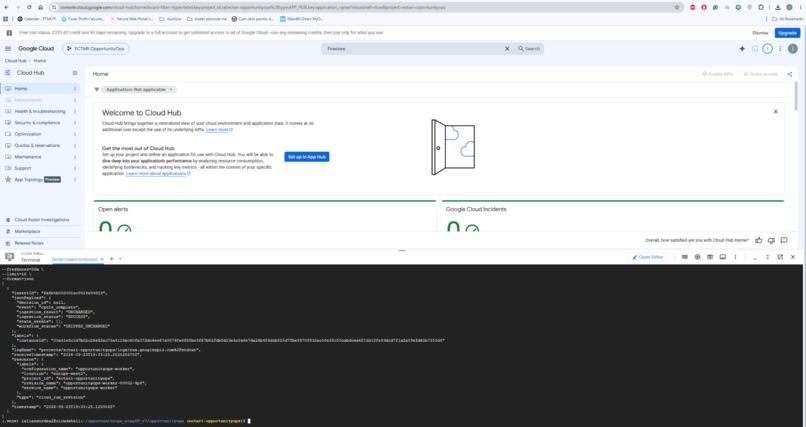Open Optimization in the sidebar
806x427 pixels.
tap(40, 134)
